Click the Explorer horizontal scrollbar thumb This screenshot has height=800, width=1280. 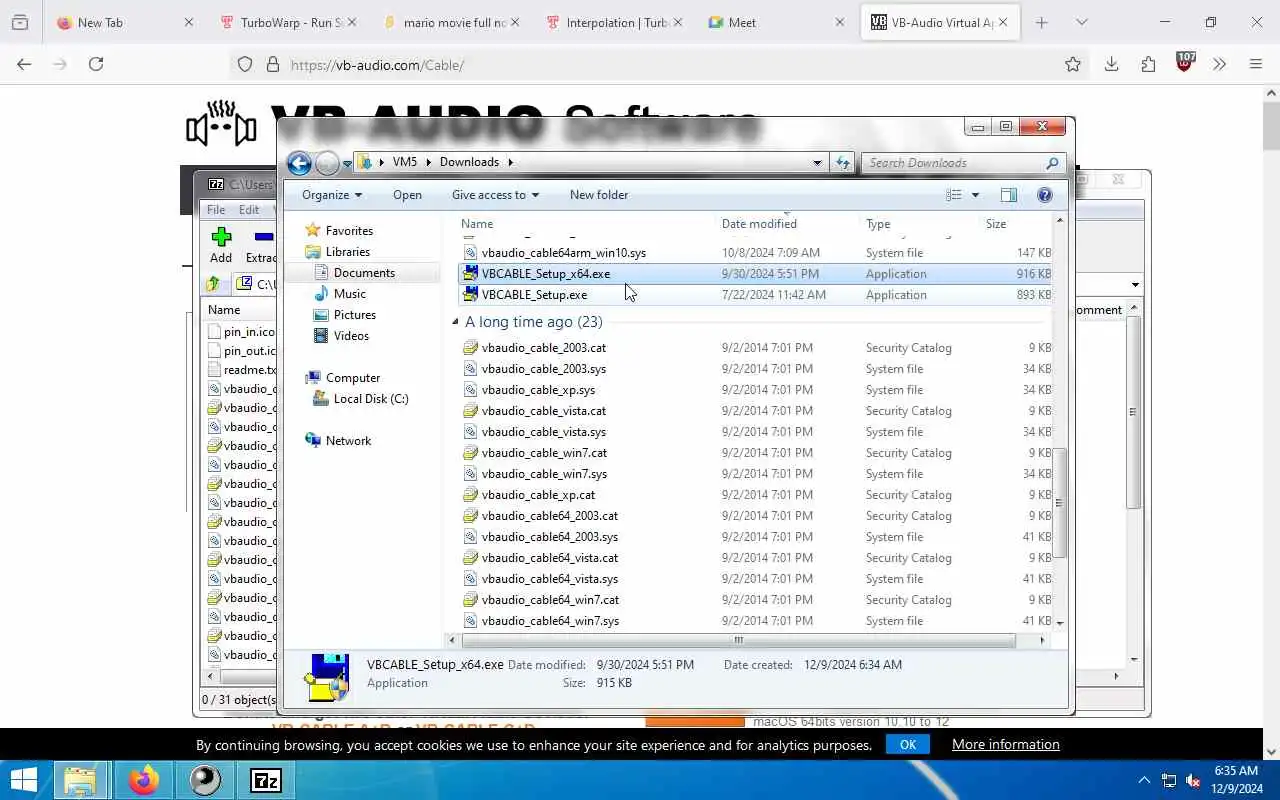[738, 640]
